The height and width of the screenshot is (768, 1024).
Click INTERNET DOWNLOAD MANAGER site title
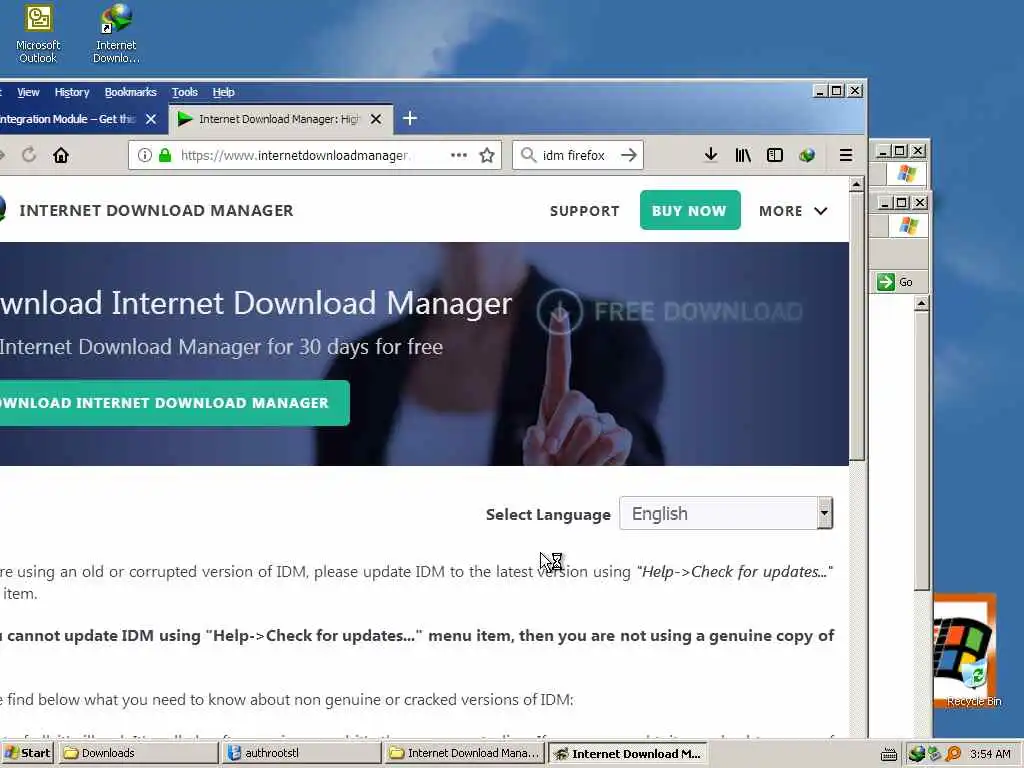[156, 210]
